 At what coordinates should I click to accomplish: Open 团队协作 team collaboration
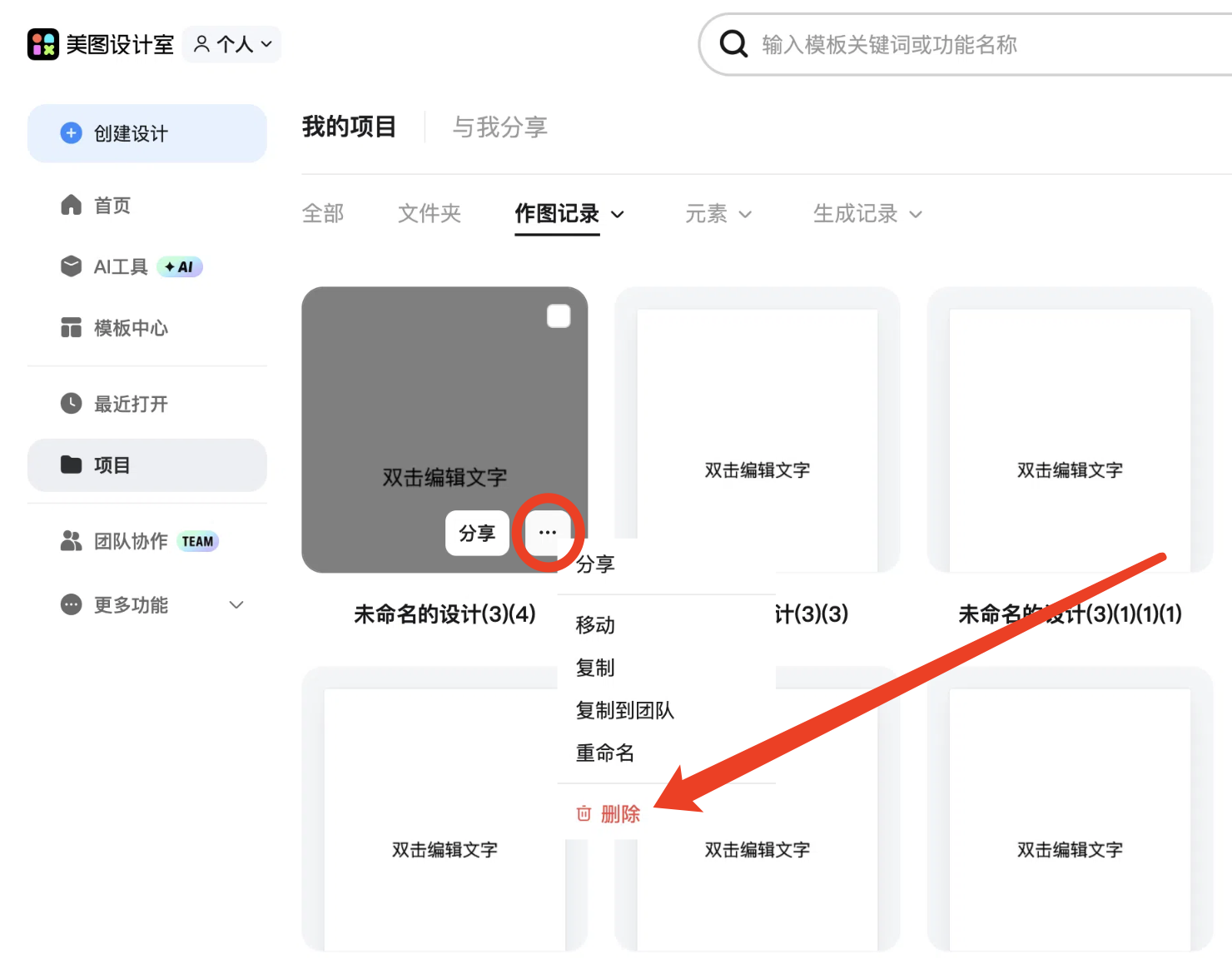pos(131,541)
